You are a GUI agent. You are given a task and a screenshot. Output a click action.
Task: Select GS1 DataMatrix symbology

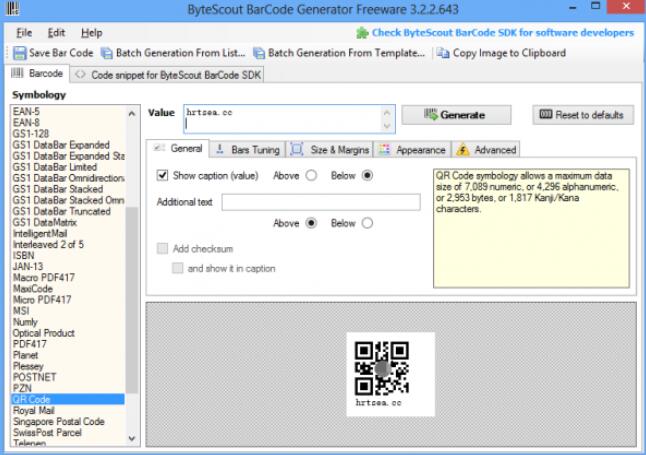[44, 223]
